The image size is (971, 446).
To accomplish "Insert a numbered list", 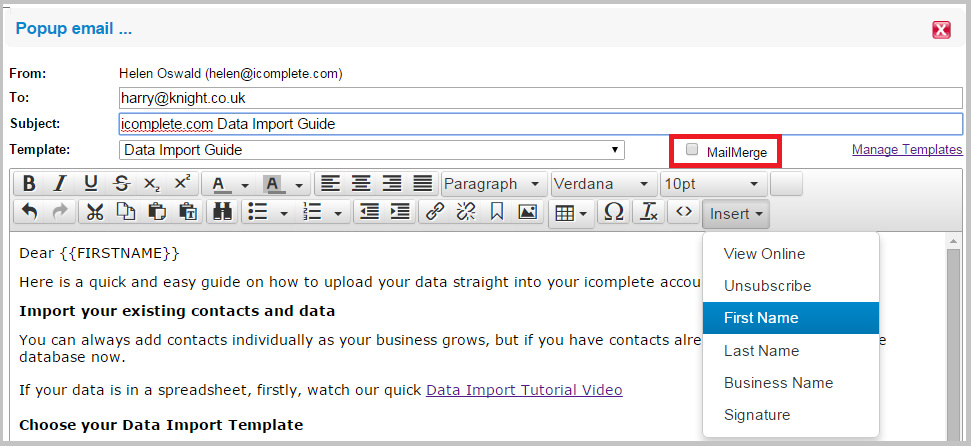I will tap(312, 212).
